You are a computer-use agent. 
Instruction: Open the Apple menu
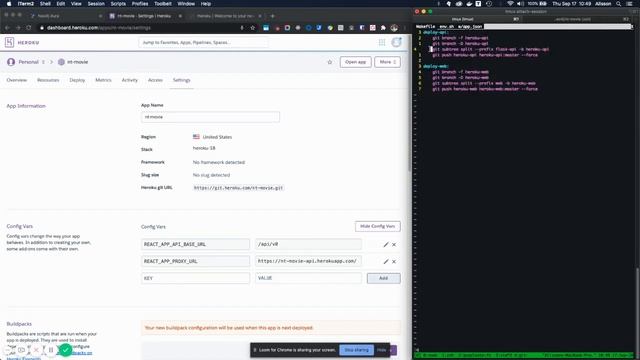[x=9, y=4]
